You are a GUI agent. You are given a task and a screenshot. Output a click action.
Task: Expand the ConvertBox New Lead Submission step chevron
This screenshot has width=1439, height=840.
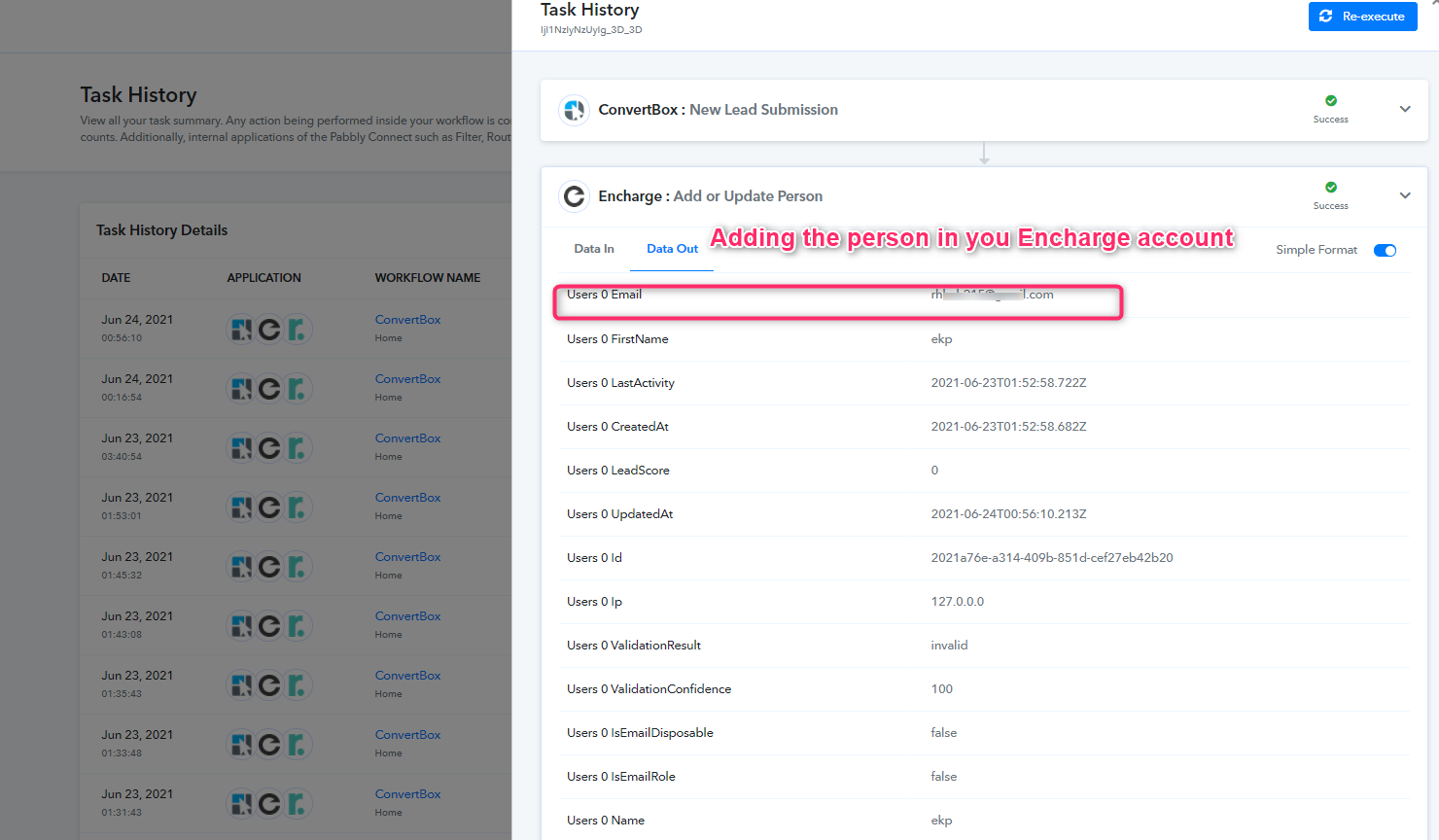pos(1405,109)
